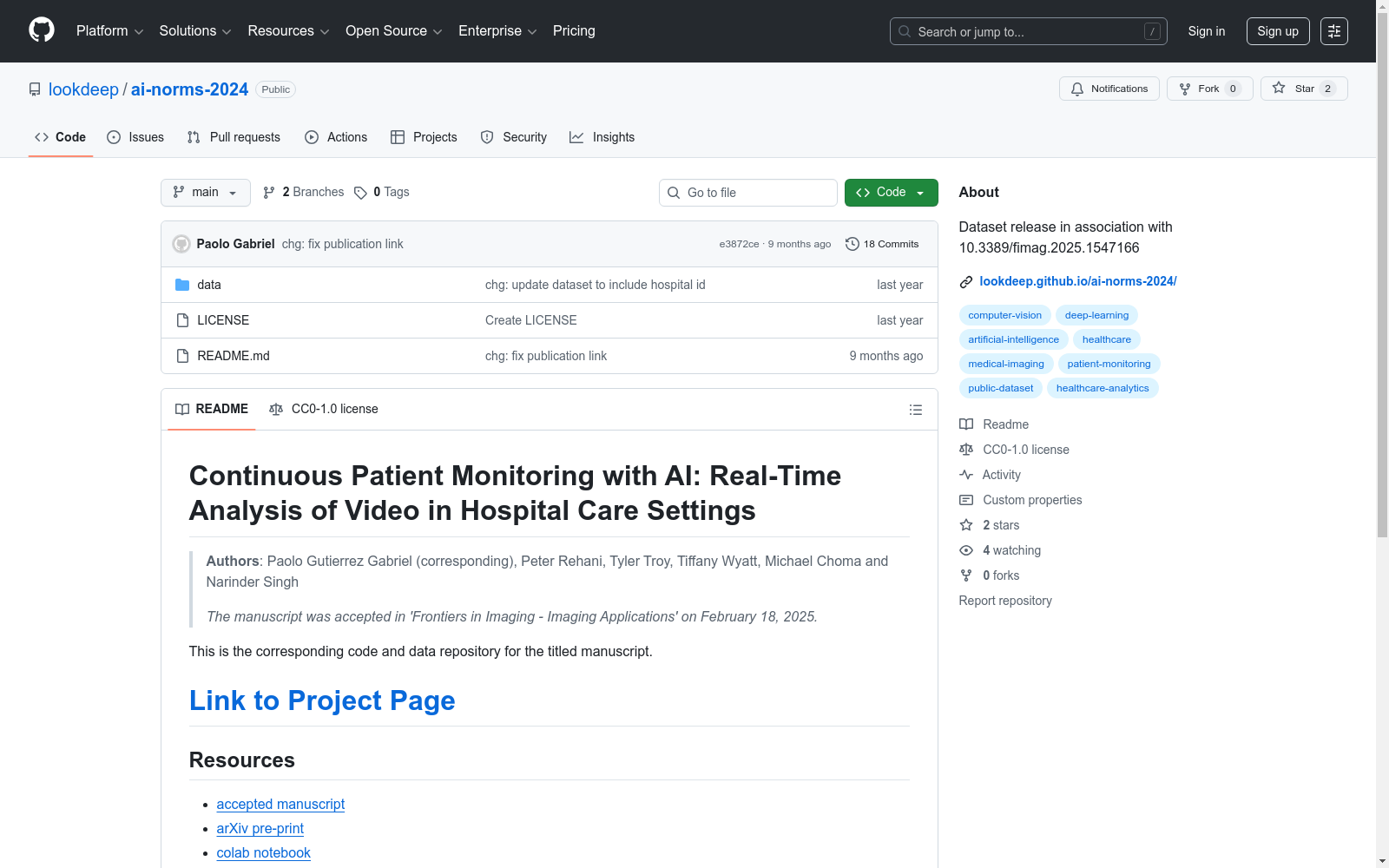Screen dimensions: 1389x868
Task: Click the Go to file input
Action: [x=748, y=193]
